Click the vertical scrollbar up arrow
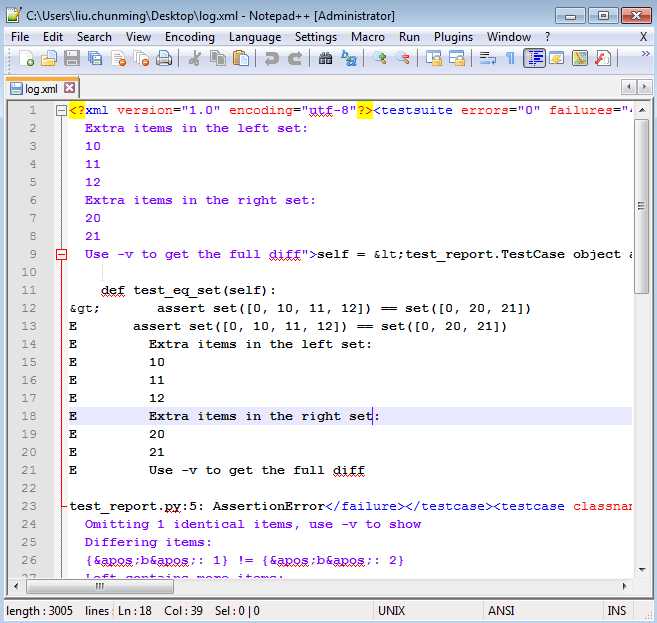 coord(641,110)
